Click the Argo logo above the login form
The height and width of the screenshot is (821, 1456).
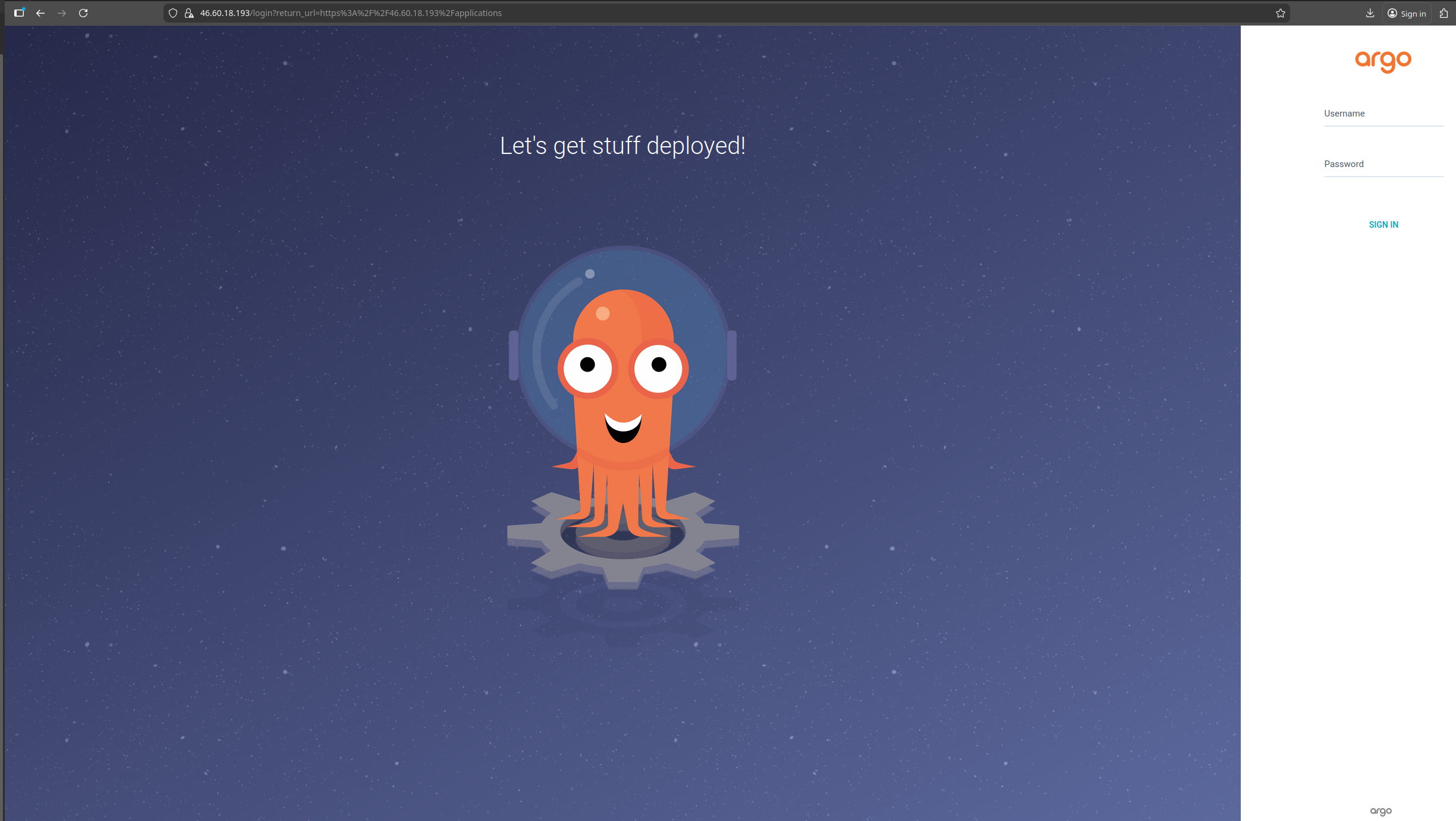click(x=1383, y=61)
